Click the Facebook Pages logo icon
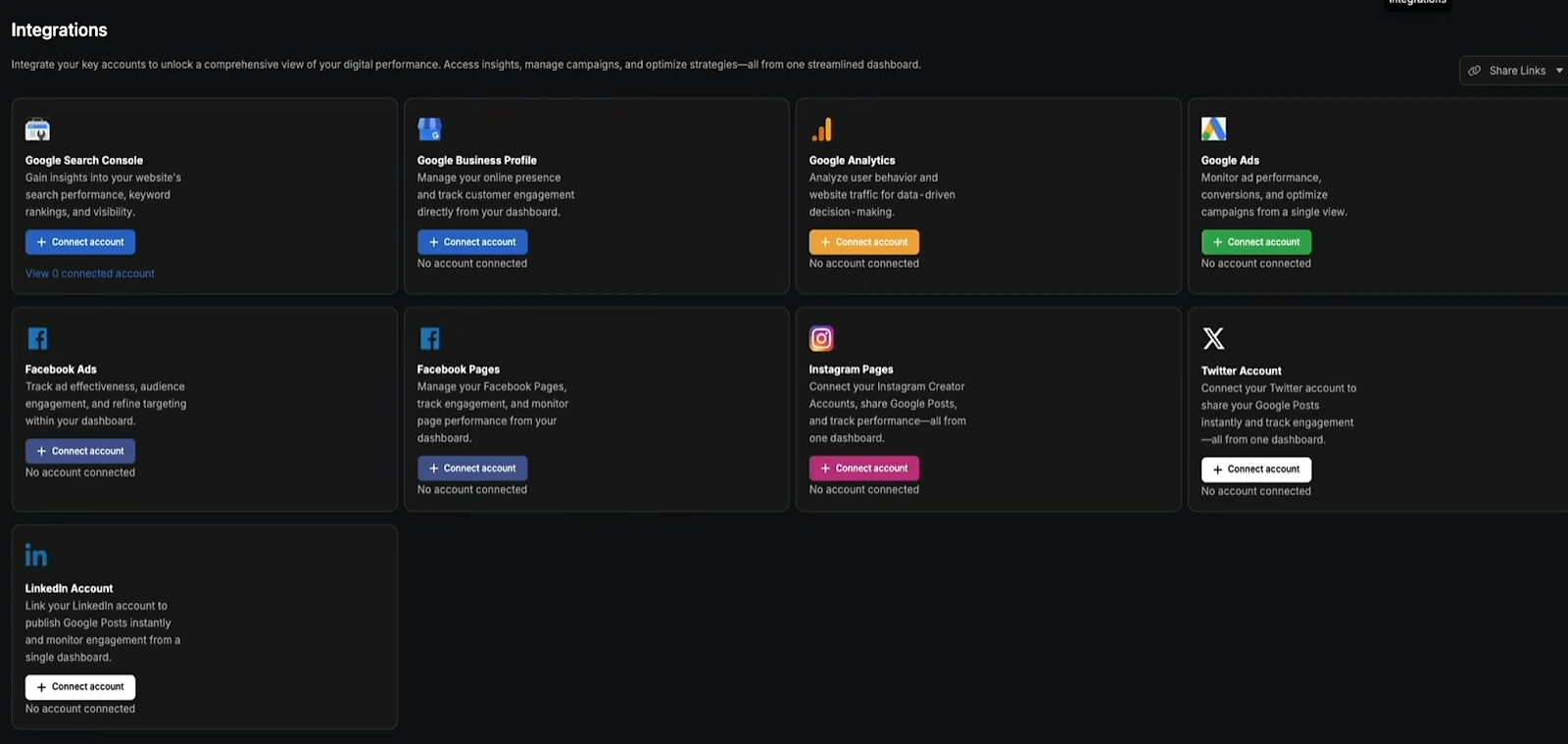 pyautogui.click(x=429, y=338)
